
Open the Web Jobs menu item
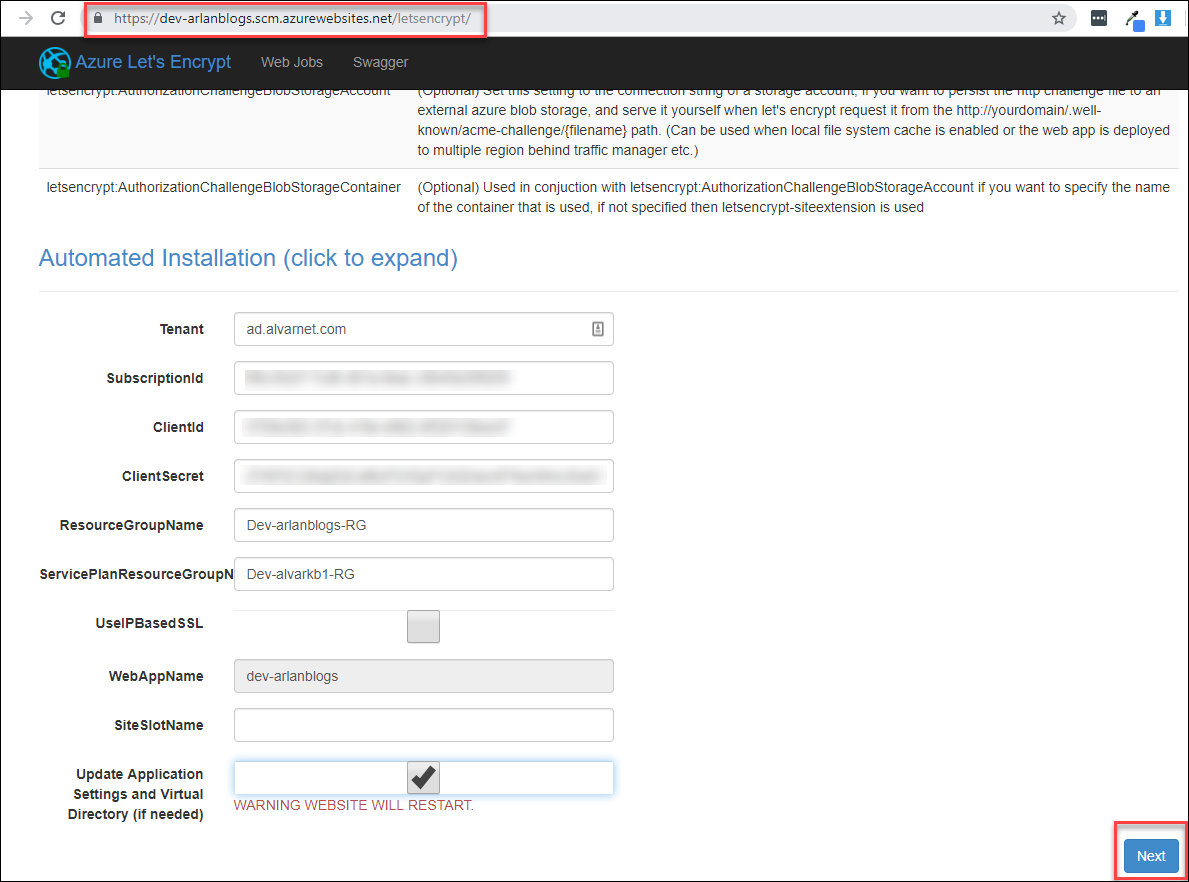pos(292,62)
